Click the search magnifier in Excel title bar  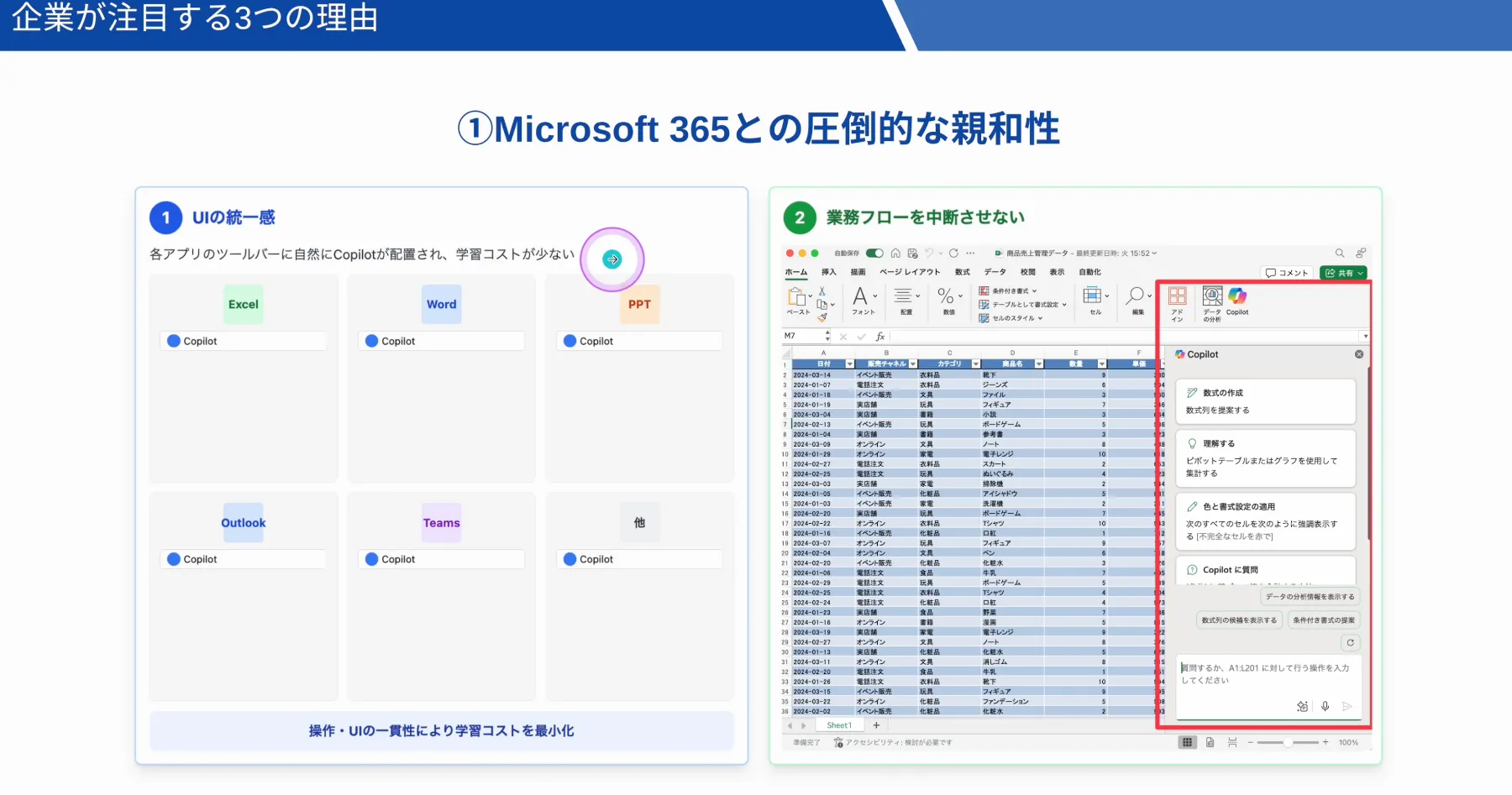(x=1340, y=253)
